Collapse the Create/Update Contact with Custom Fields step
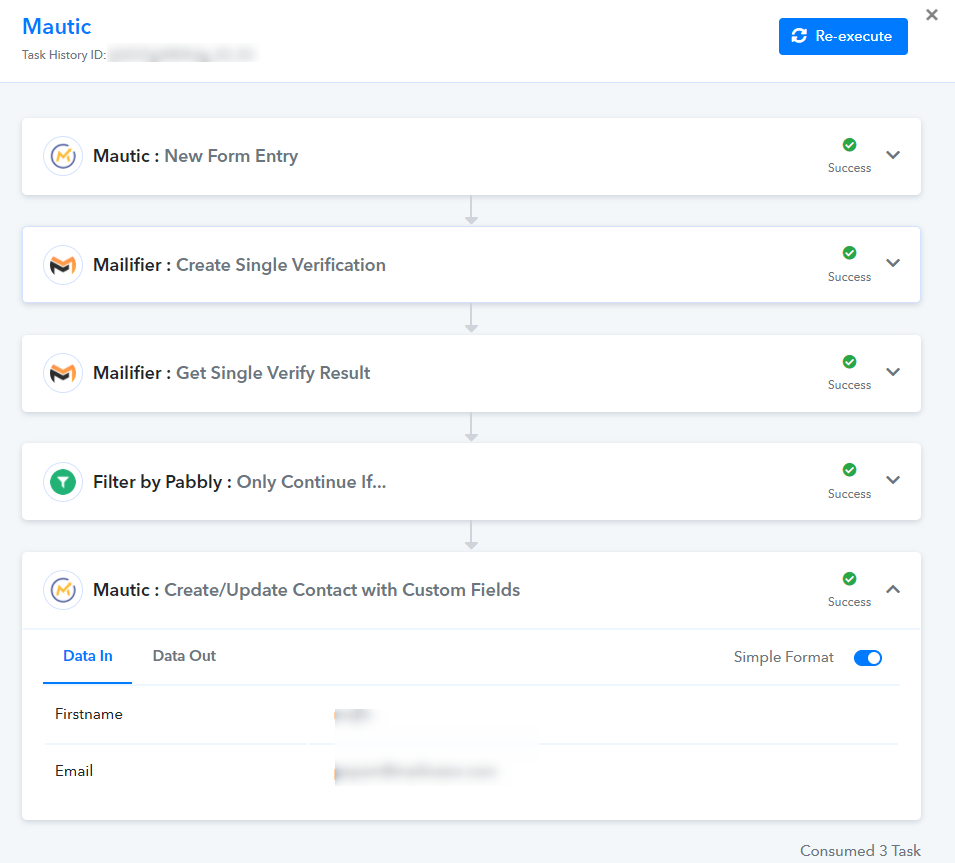 [893, 589]
